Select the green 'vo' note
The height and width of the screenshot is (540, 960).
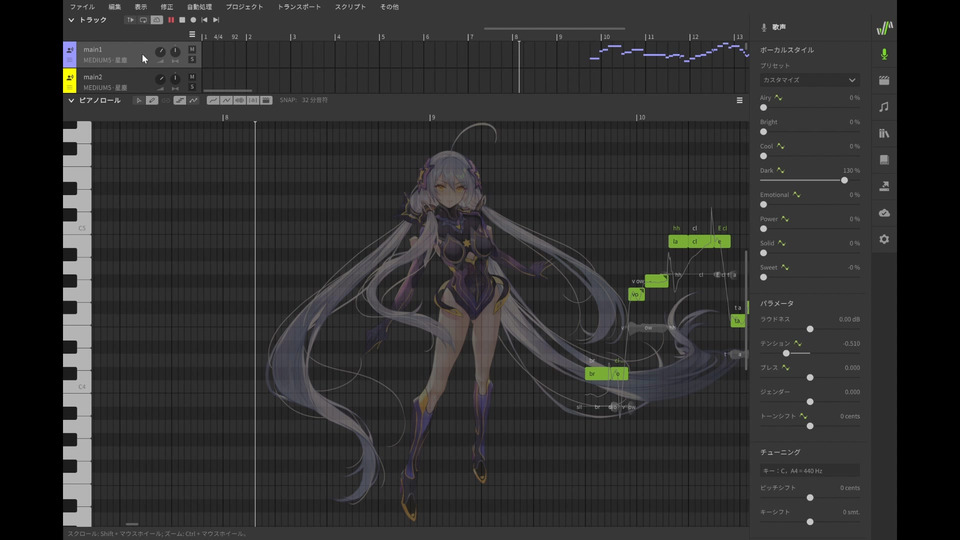click(x=636, y=294)
